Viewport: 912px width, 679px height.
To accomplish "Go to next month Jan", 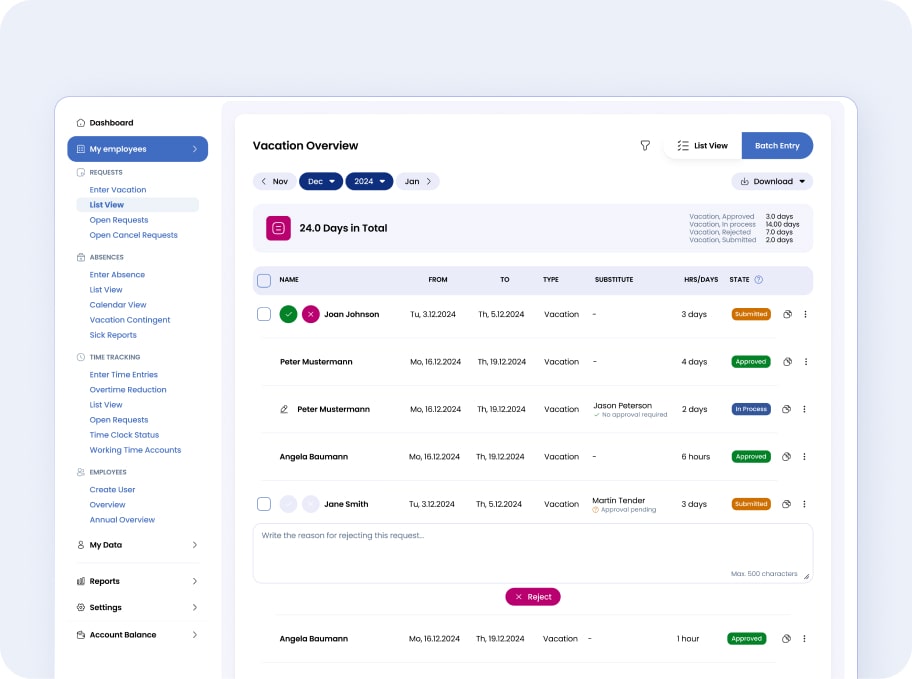I will pos(418,181).
